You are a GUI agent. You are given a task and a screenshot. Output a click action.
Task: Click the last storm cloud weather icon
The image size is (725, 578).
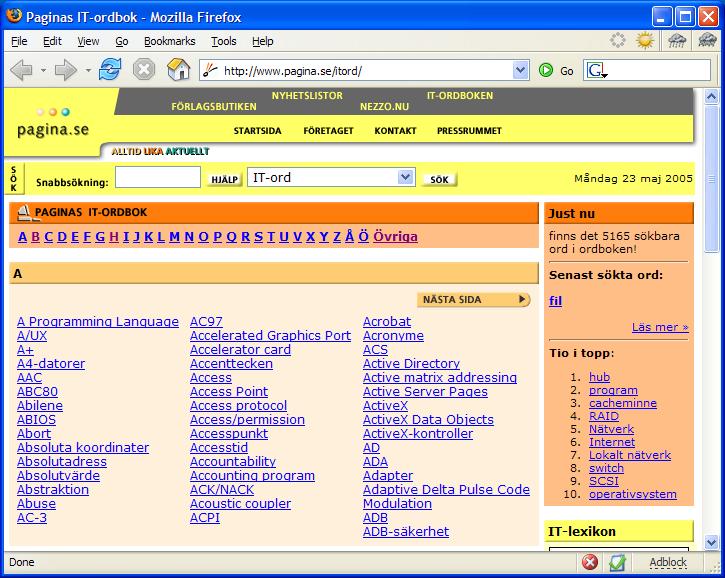click(707, 41)
